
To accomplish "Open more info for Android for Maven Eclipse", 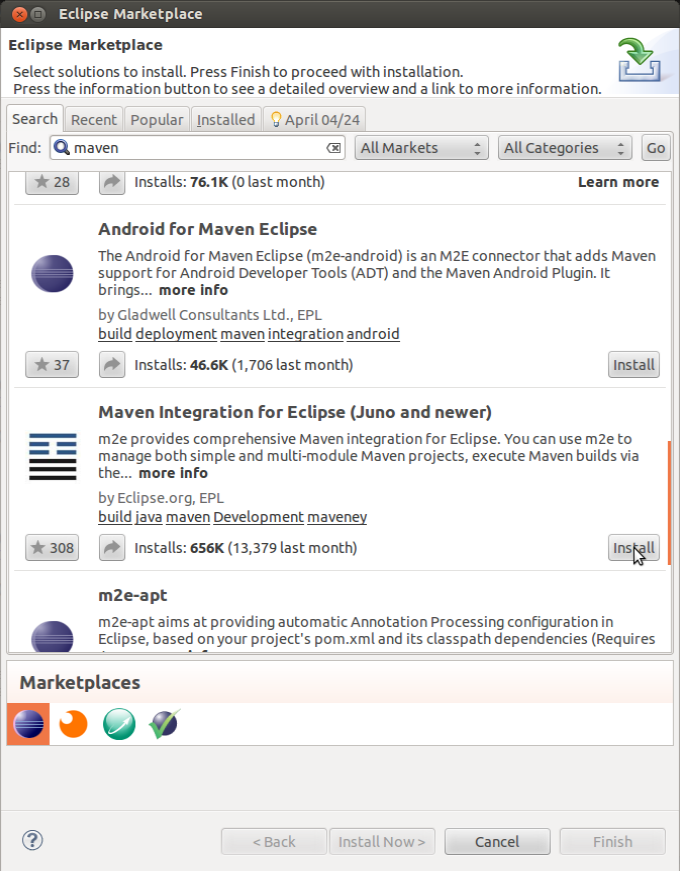I will pos(193,290).
